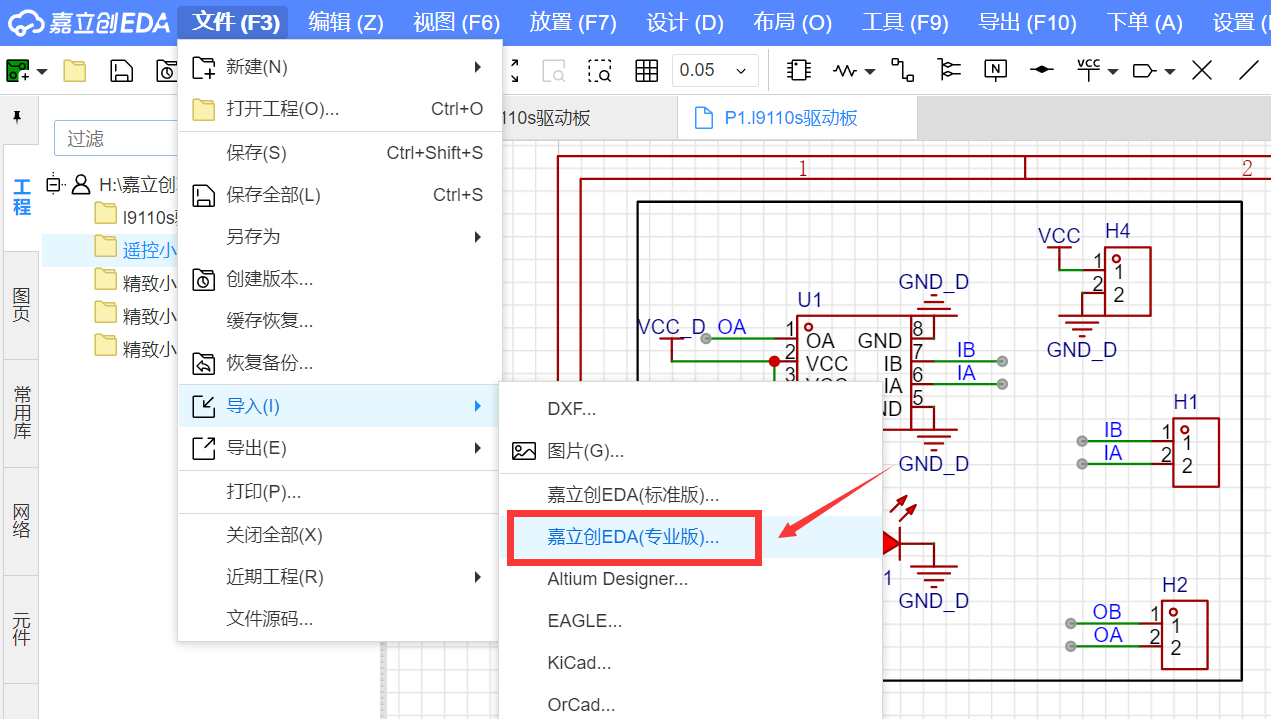This screenshot has height=719, width=1271.
Task: Switch to the 元件 side tab
Action: pos(21,629)
